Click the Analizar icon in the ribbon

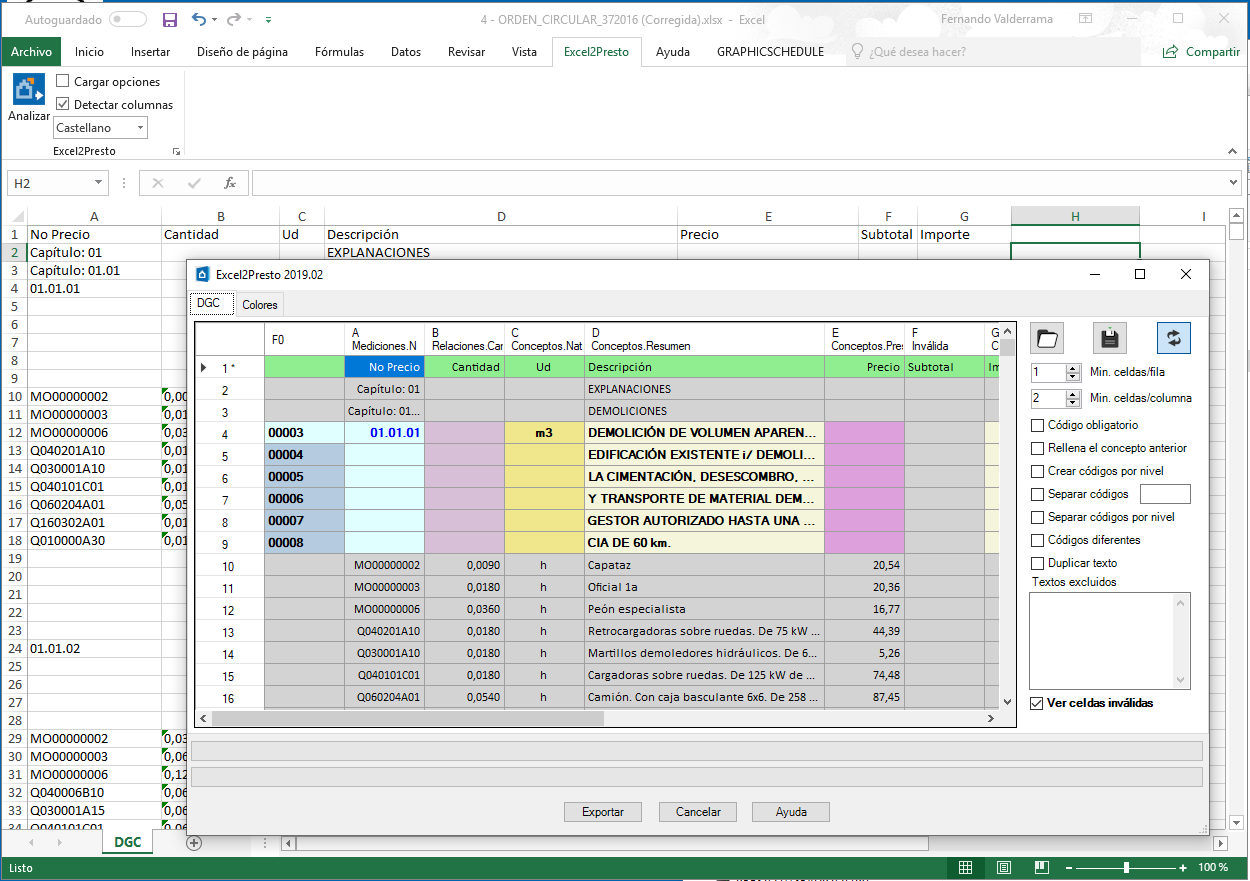pos(28,91)
